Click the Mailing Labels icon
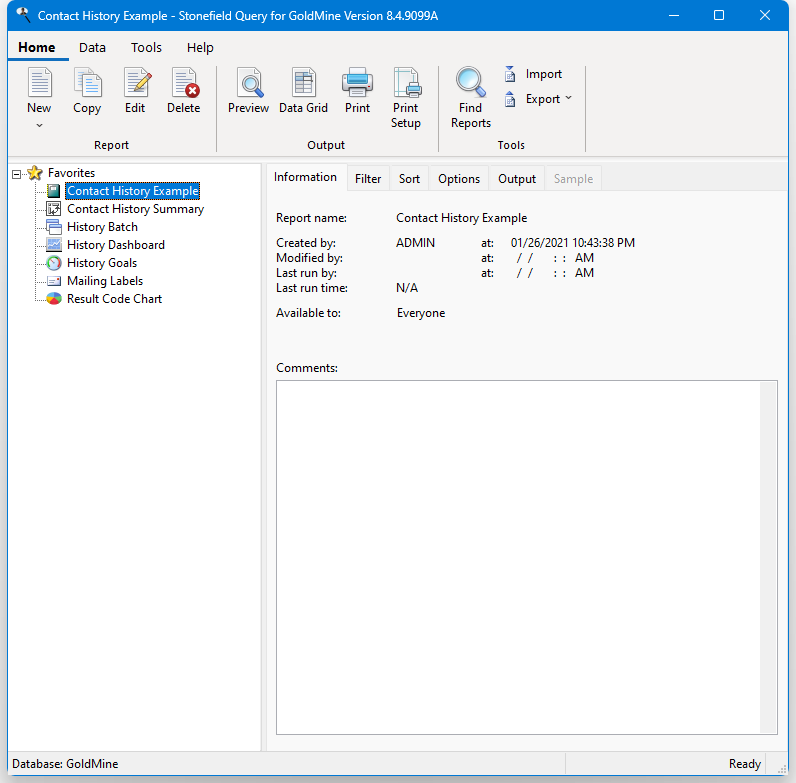 click(x=53, y=281)
